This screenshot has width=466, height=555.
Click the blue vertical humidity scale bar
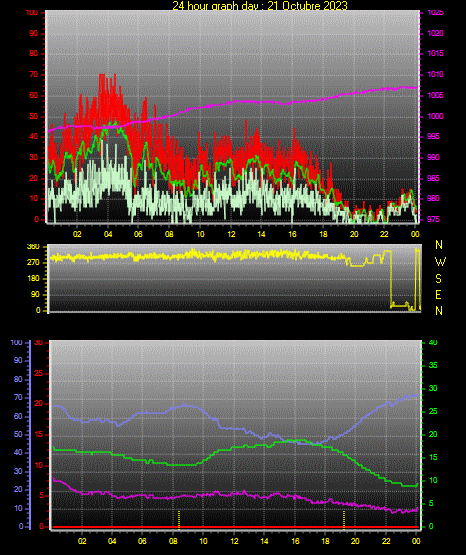(x=30, y=435)
